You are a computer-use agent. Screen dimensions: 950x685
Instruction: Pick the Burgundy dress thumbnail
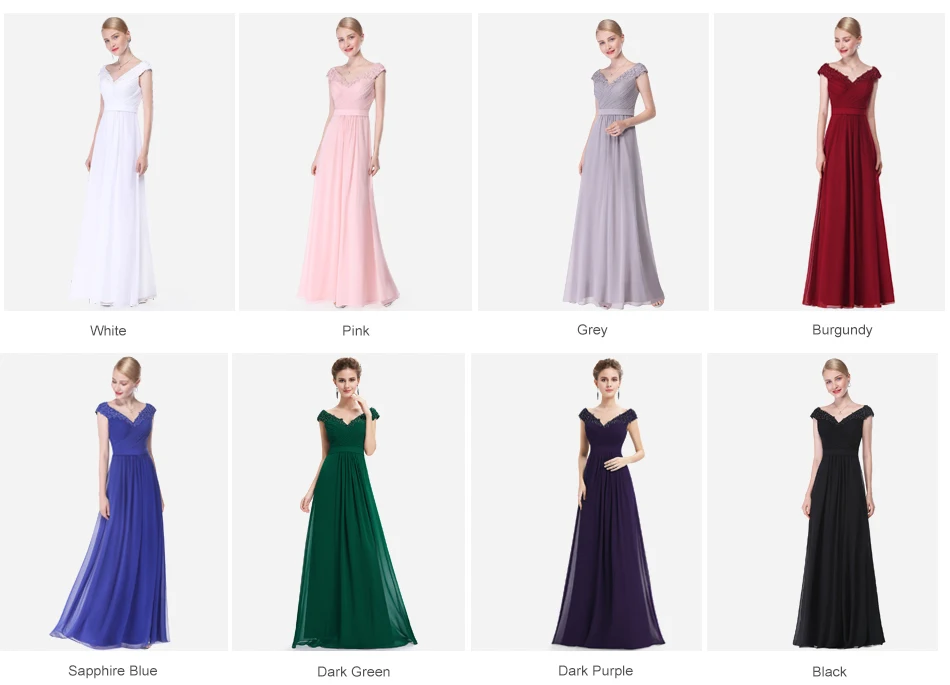pos(829,162)
